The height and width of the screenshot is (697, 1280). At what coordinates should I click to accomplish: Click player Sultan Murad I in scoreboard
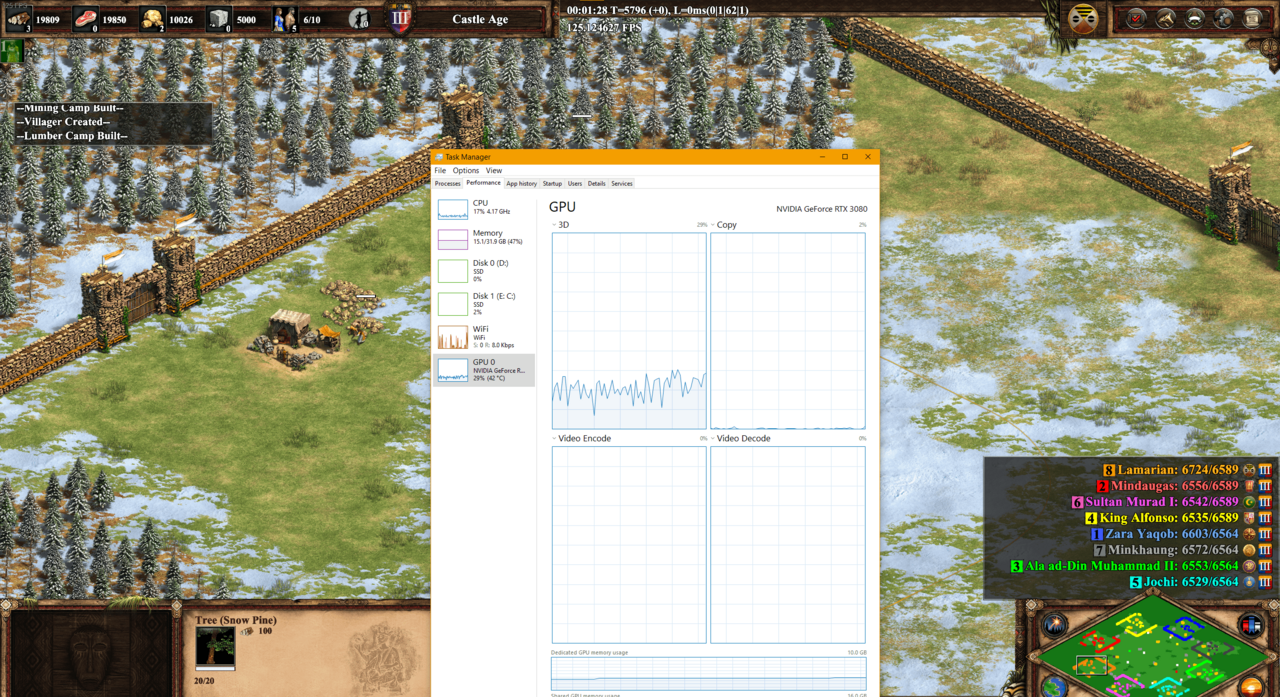(1155, 502)
